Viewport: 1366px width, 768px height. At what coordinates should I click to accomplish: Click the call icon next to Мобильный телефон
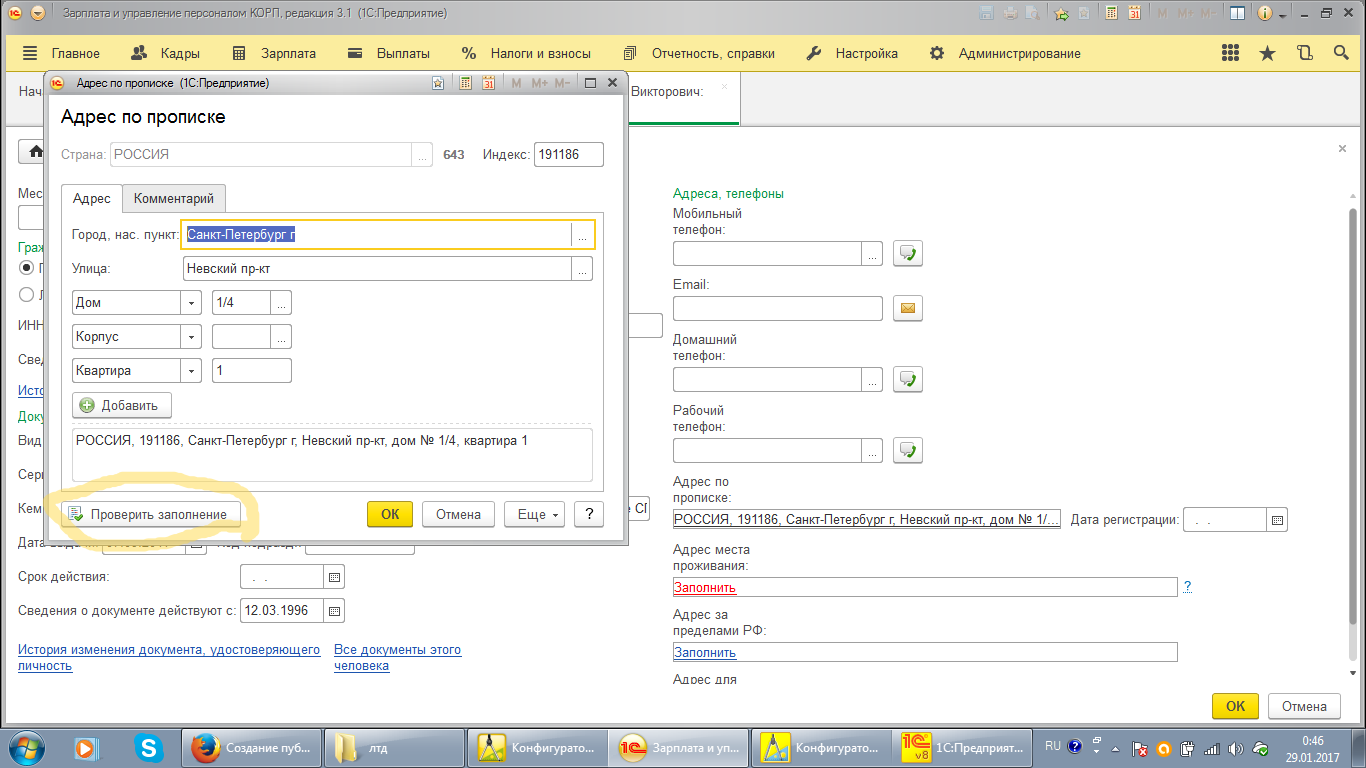pyautogui.click(x=908, y=253)
